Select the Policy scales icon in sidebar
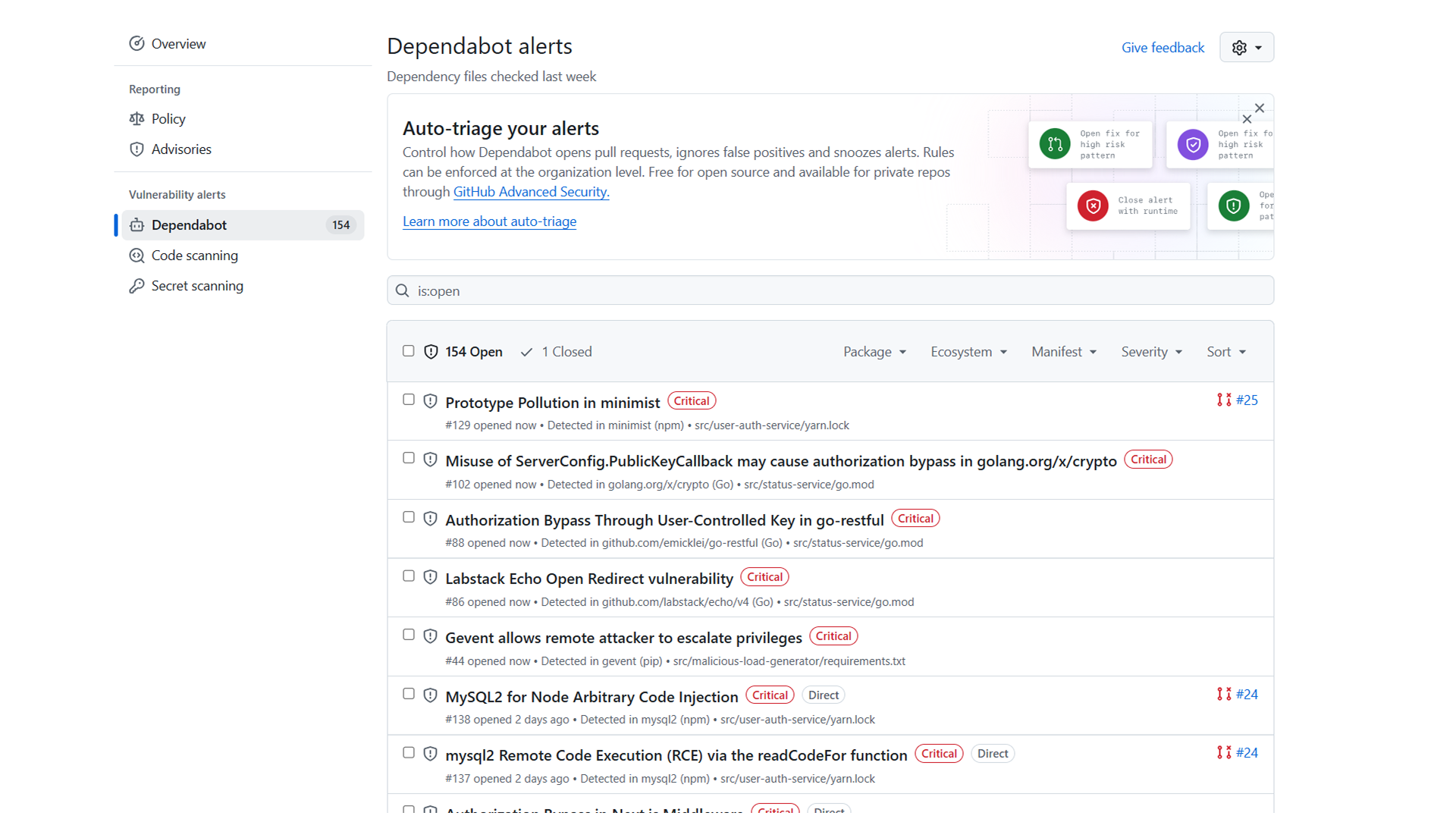Viewport: 1456px width, 819px height. [x=137, y=118]
